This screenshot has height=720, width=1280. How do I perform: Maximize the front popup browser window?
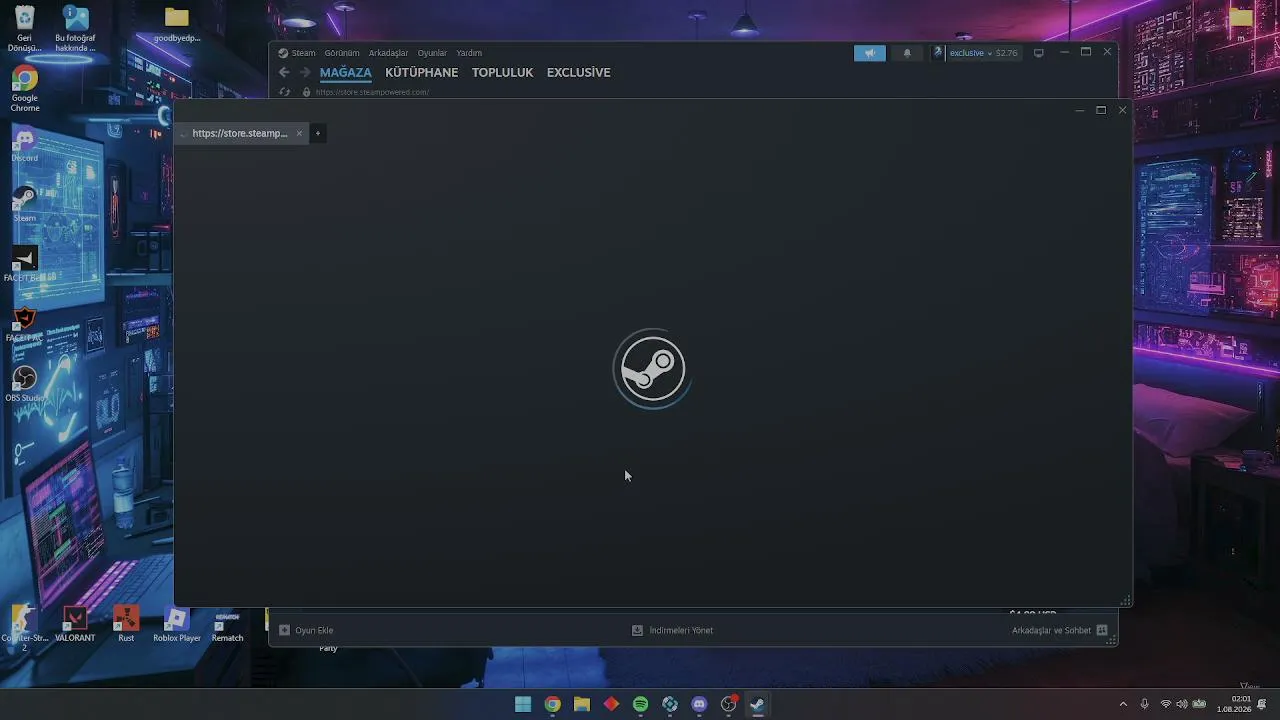pyautogui.click(x=1101, y=110)
